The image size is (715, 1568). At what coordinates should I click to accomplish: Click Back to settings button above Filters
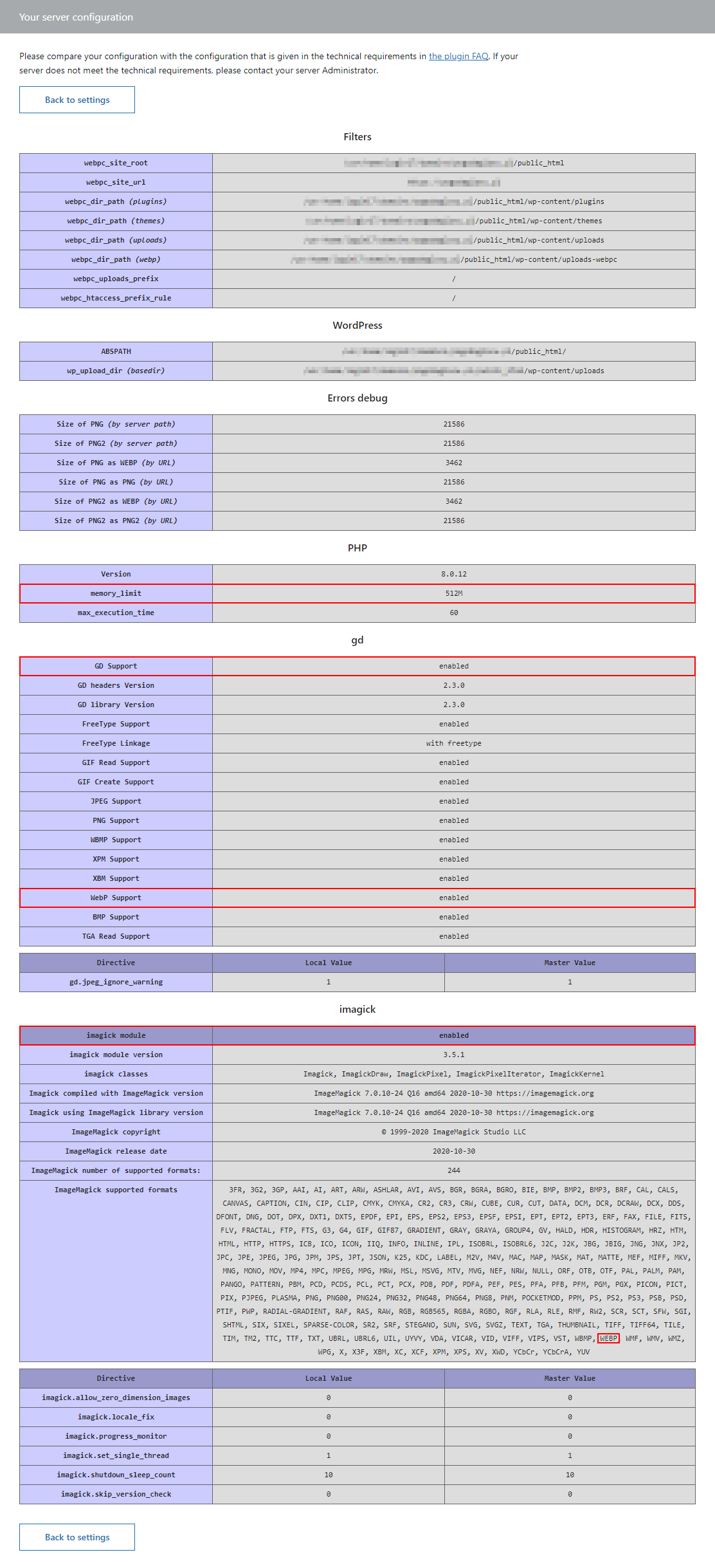pyautogui.click(x=77, y=100)
